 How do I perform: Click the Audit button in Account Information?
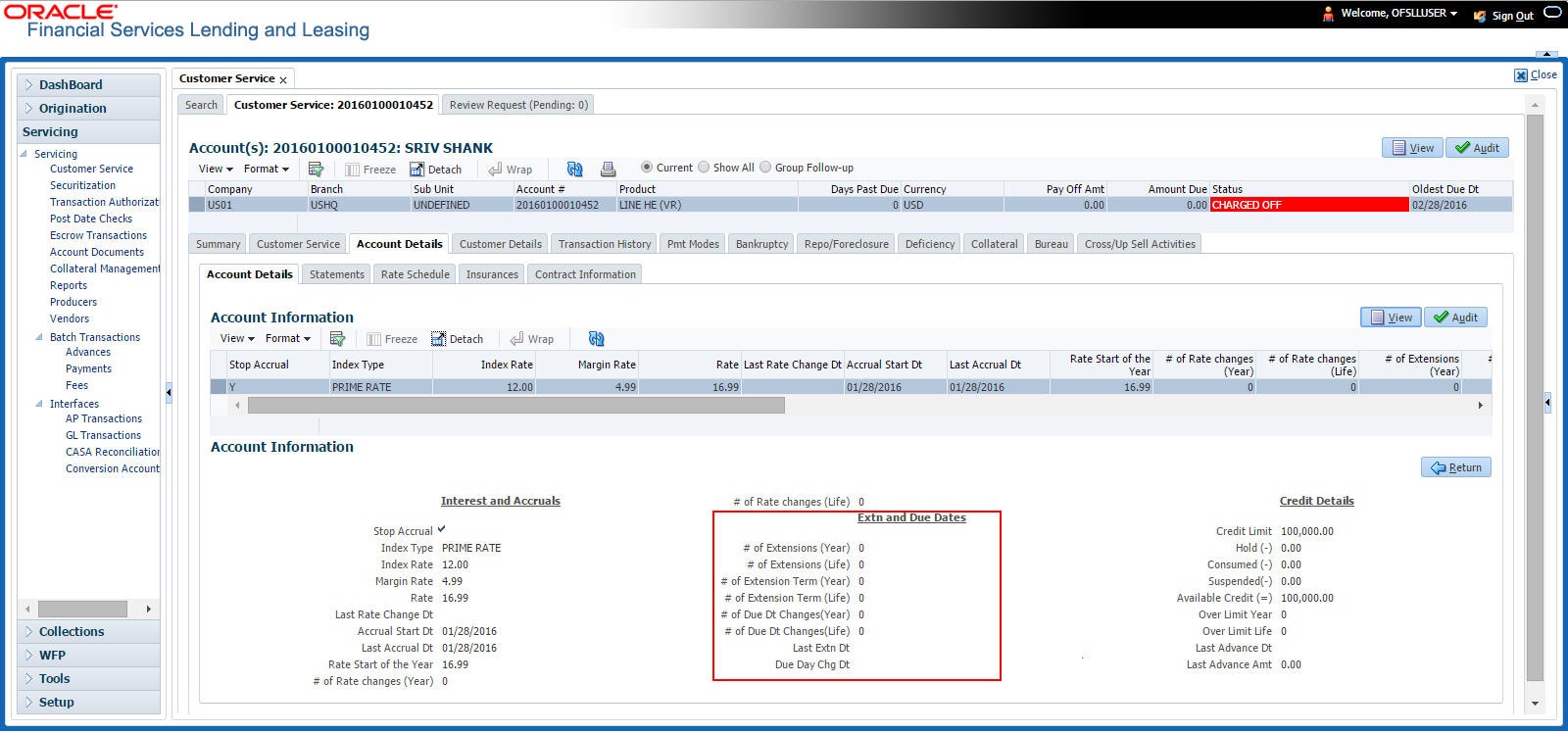click(x=1455, y=318)
